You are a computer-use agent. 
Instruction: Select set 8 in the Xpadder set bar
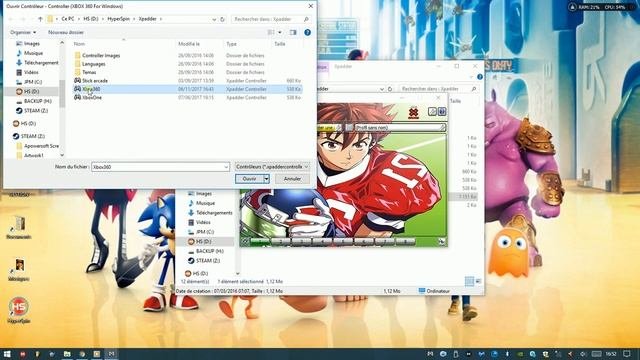click(405, 242)
